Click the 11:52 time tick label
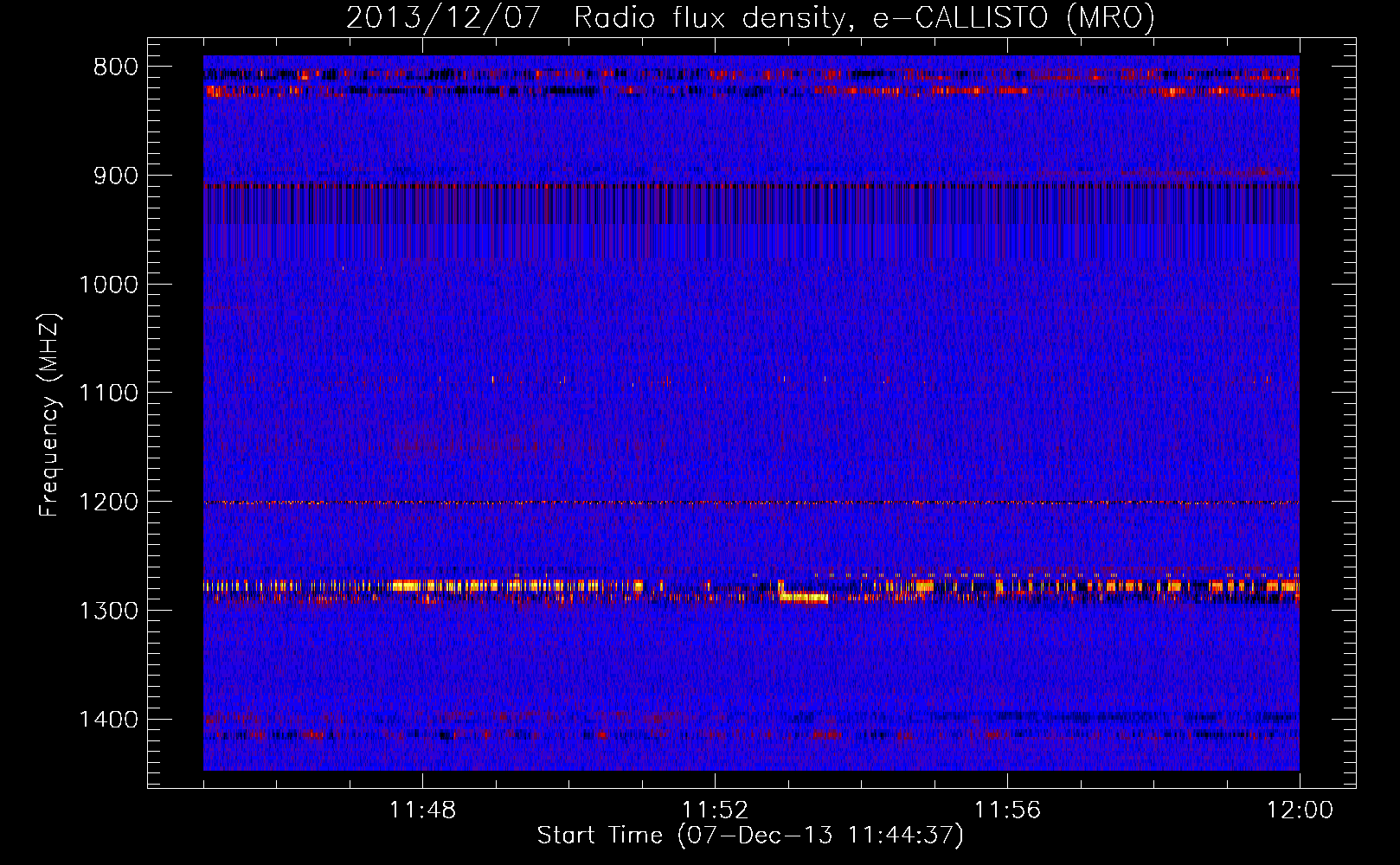The height and width of the screenshot is (865, 1400). click(x=715, y=811)
